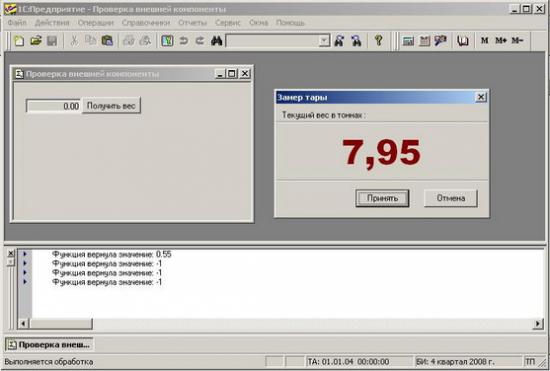Image resolution: width=550 pixels, height=371 pixels.
Task: Click the book syntax helper icon
Action: (x=463, y=41)
